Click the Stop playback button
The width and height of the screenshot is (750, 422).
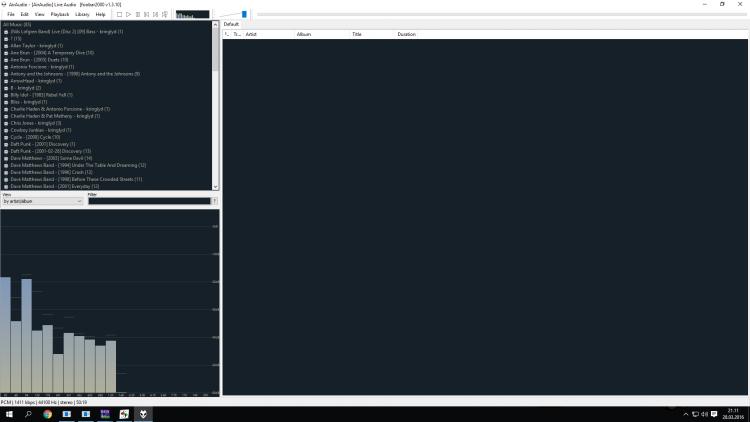point(120,14)
